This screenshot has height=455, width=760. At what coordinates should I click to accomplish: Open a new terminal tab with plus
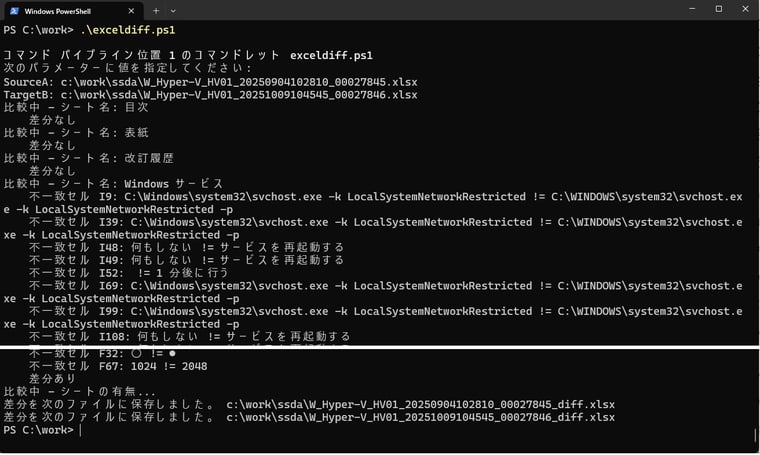pyautogui.click(x=156, y=11)
